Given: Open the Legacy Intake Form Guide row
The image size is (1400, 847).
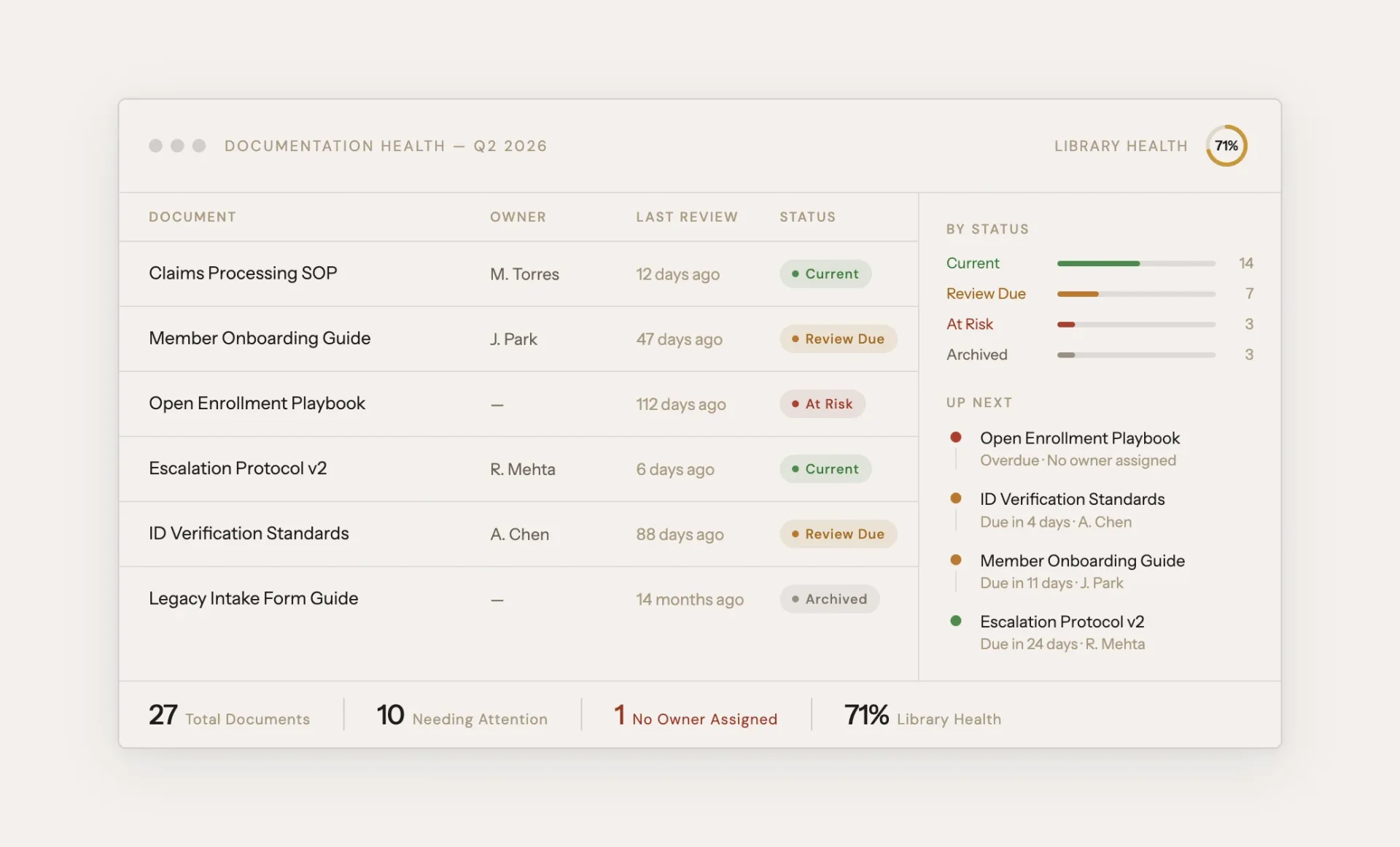Looking at the screenshot, I should pyautogui.click(x=253, y=599).
